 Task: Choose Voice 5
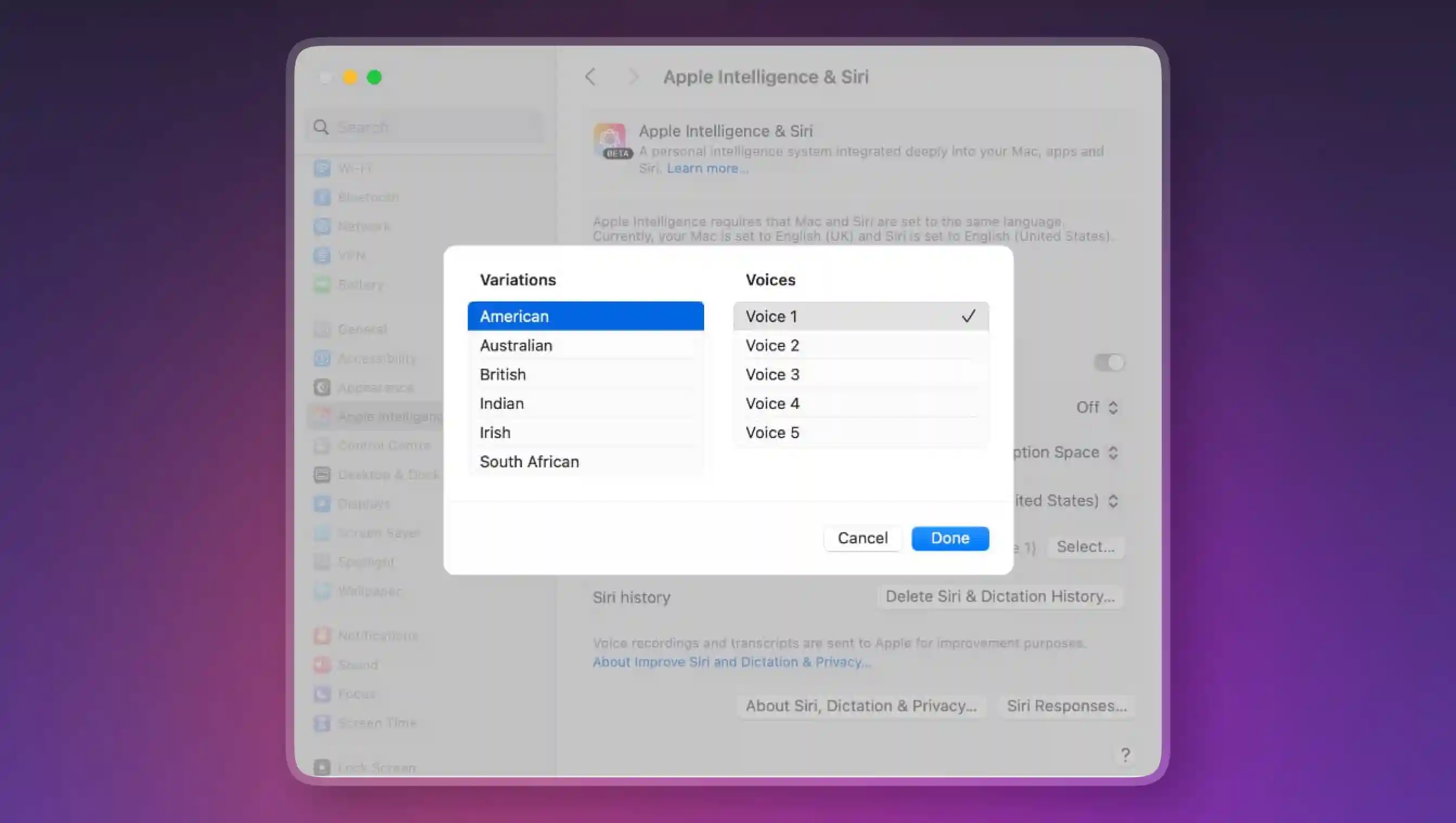pyautogui.click(x=861, y=433)
